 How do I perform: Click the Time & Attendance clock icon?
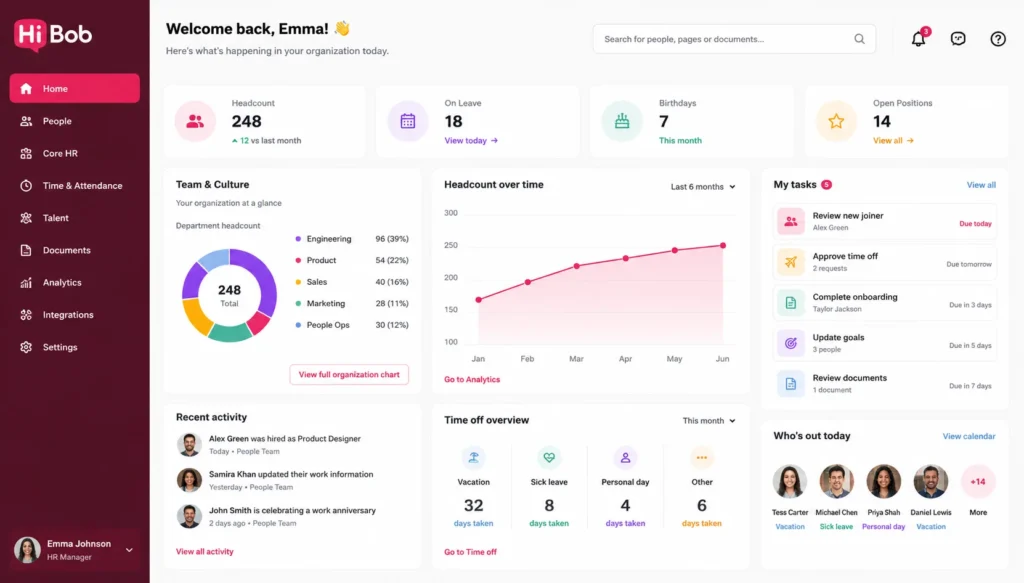click(x=26, y=185)
